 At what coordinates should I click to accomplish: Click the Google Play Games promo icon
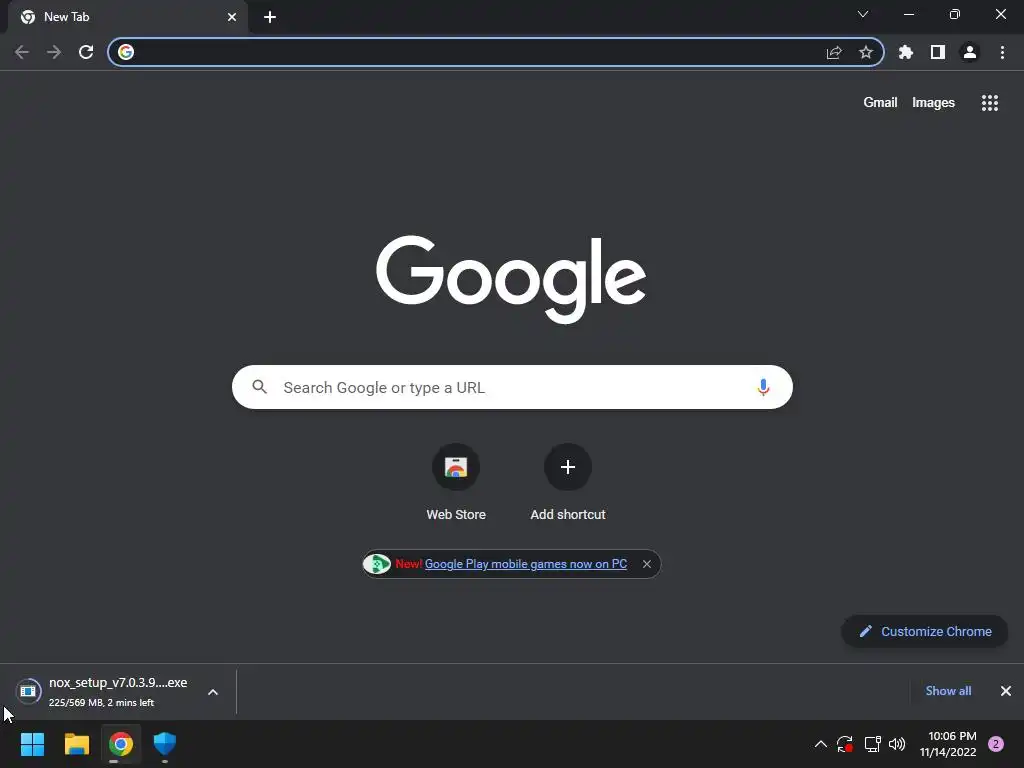[x=377, y=564]
